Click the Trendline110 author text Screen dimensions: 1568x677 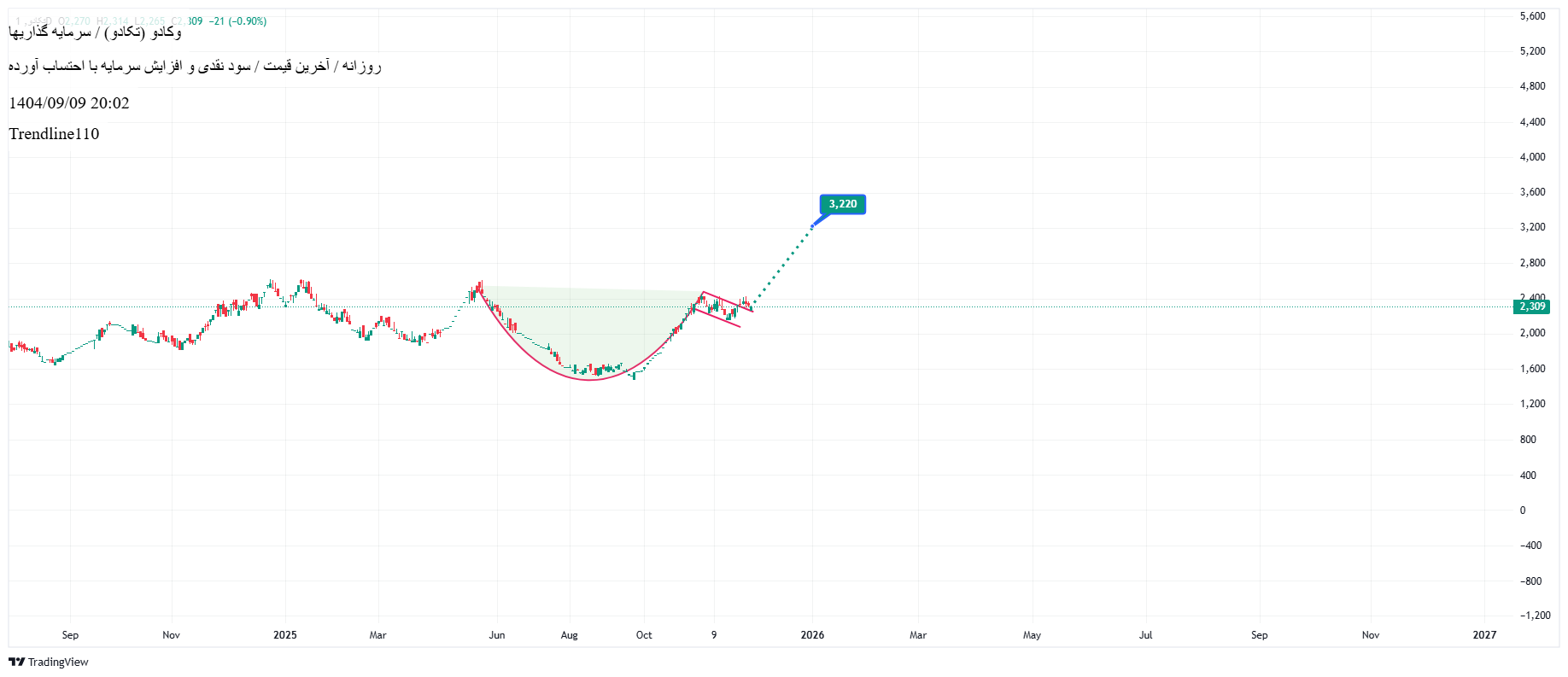[54, 134]
